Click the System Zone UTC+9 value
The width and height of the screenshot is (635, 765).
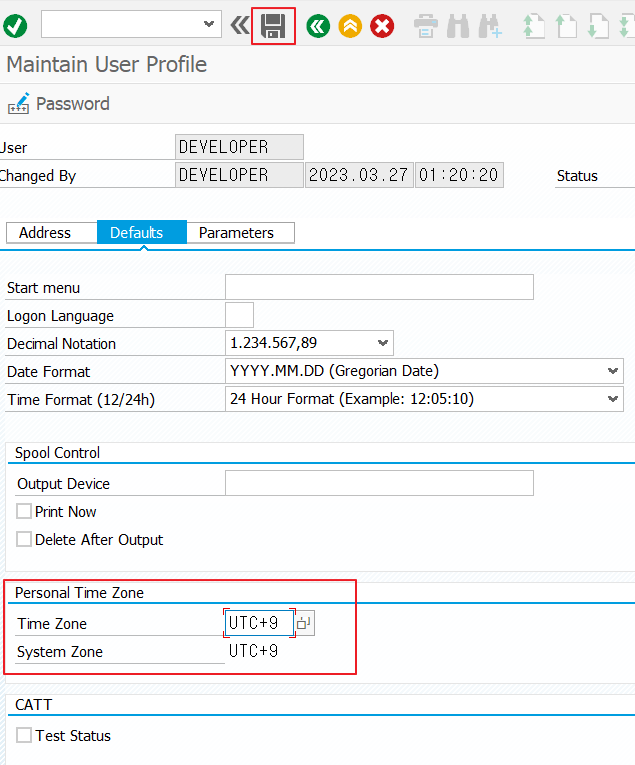[x=253, y=651]
